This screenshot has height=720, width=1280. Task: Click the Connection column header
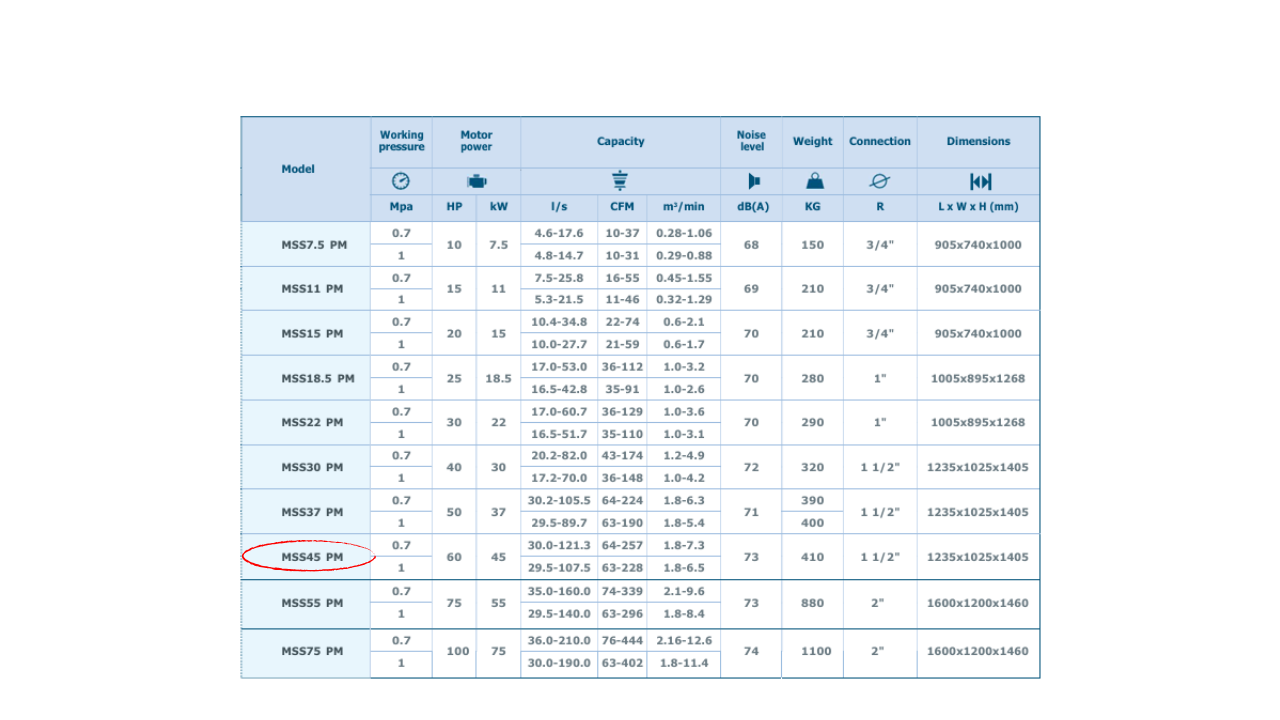880,141
